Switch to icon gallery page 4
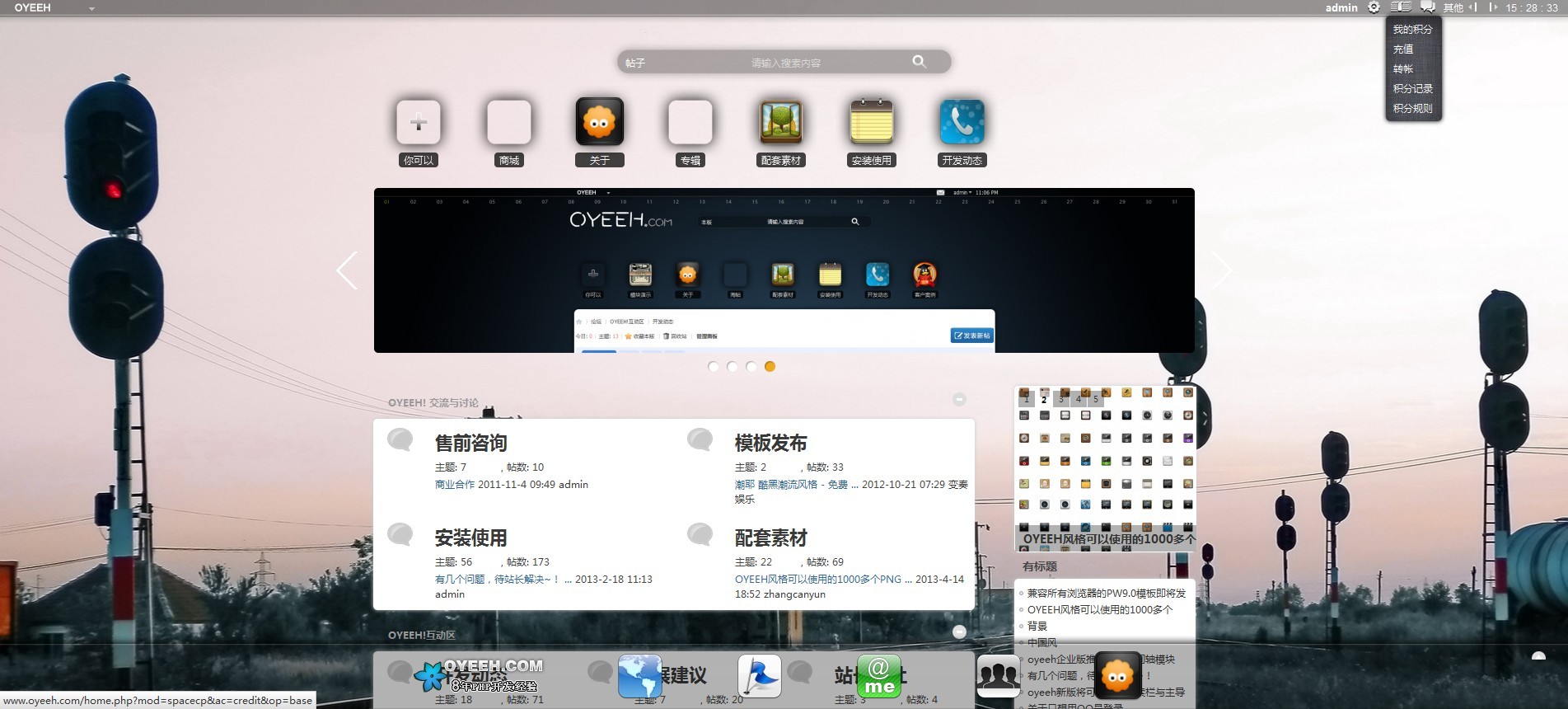This screenshot has width=1568, height=709. pos(1079,399)
